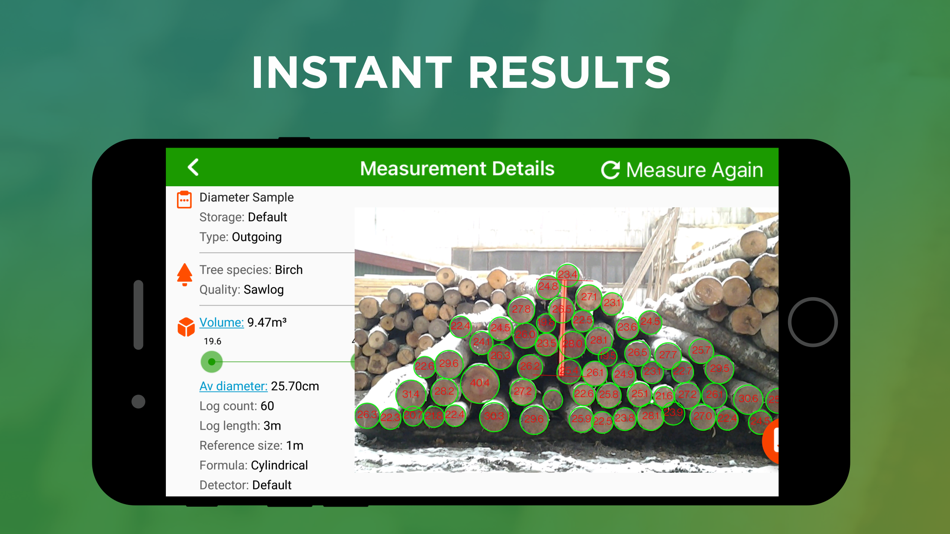Screen dimensions: 950x534
Task: Click the Storage: Default row
Action: pyautogui.click(x=243, y=217)
